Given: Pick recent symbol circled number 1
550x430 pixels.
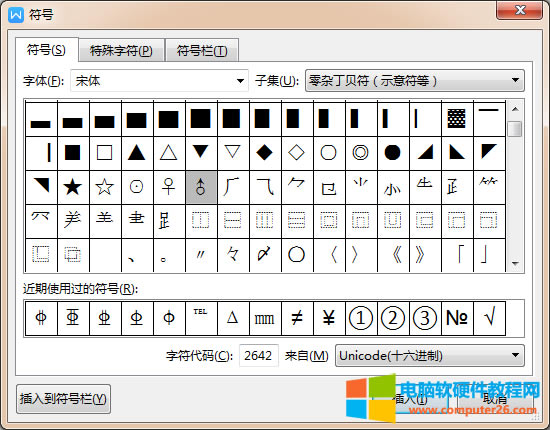Looking at the screenshot, I should click(361, 318).
